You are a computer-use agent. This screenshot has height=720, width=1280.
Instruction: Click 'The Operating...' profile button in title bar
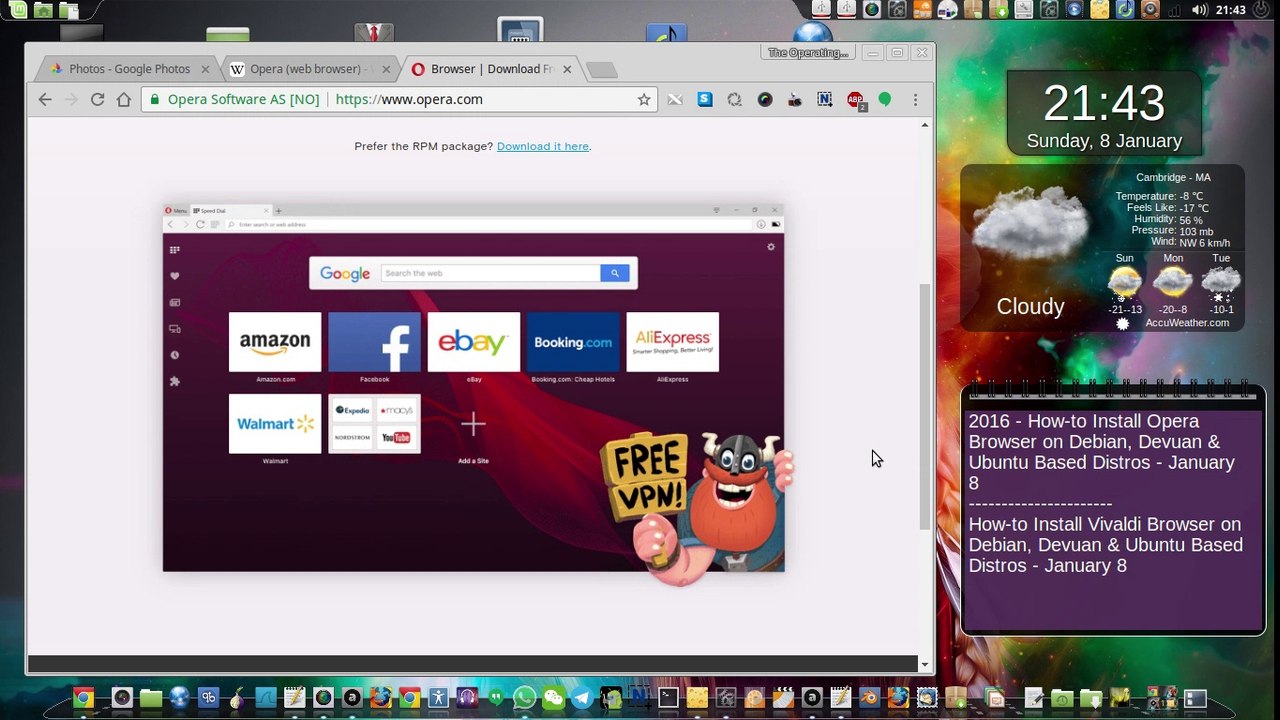pos(808,52)
